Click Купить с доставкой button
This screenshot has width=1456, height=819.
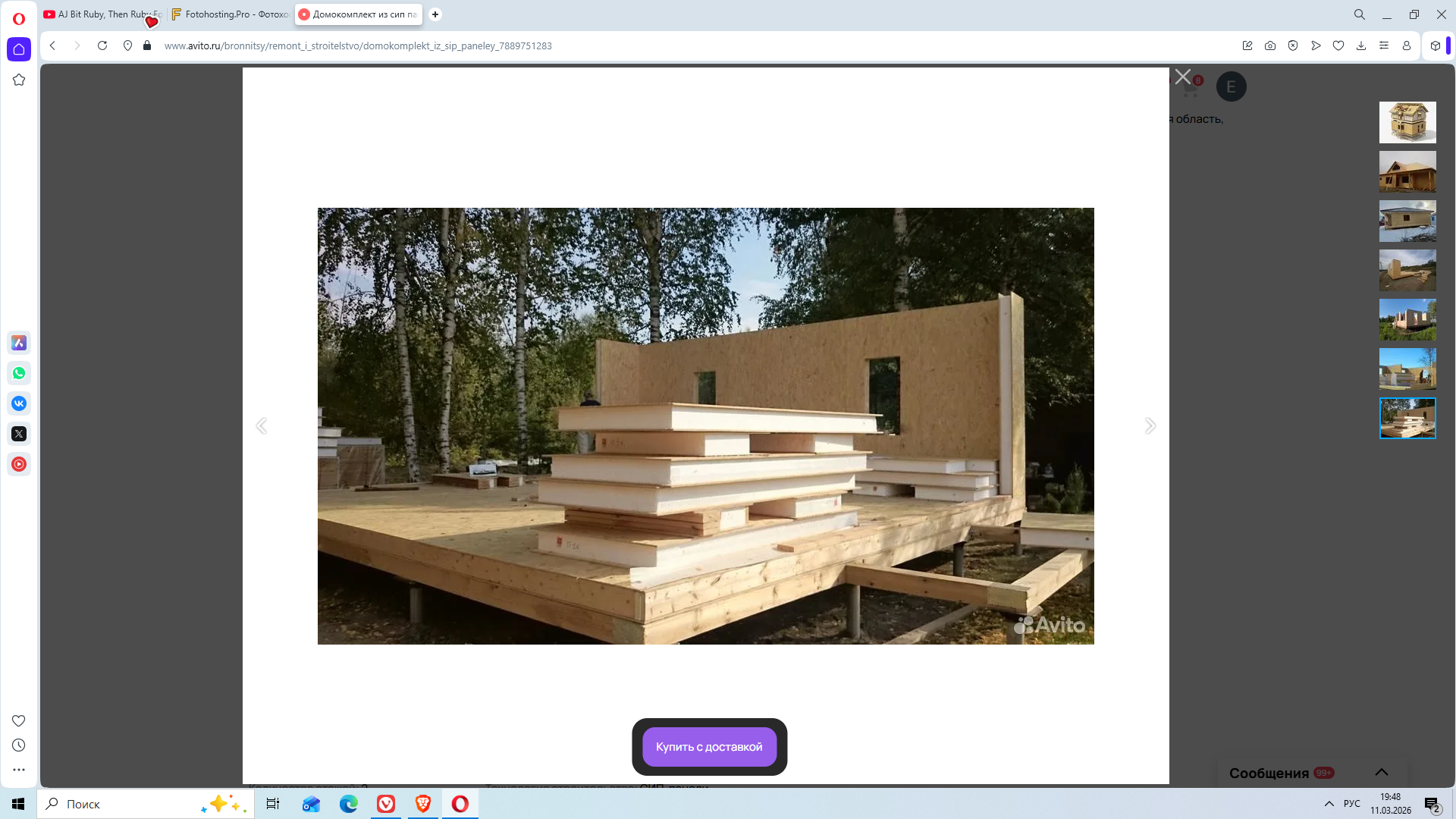(x=709, y=747)
